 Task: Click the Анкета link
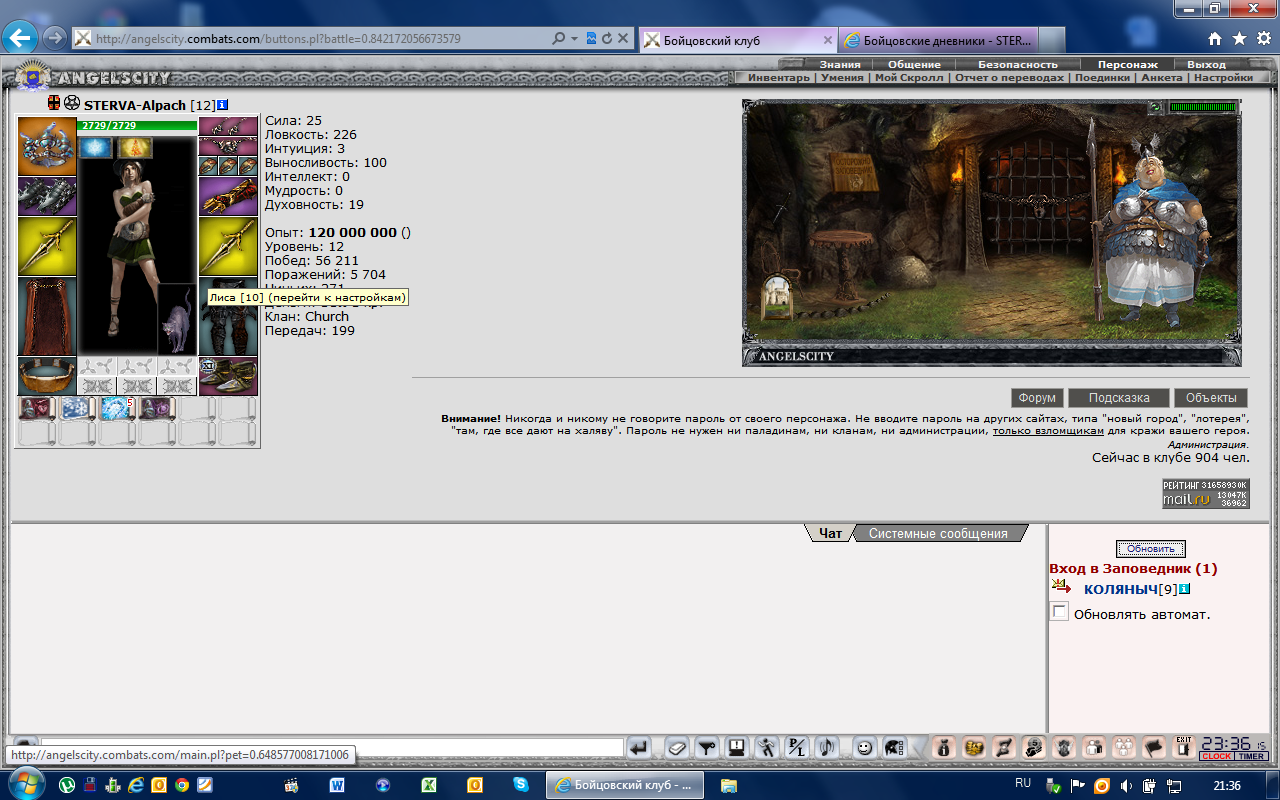click(1162, 77)
